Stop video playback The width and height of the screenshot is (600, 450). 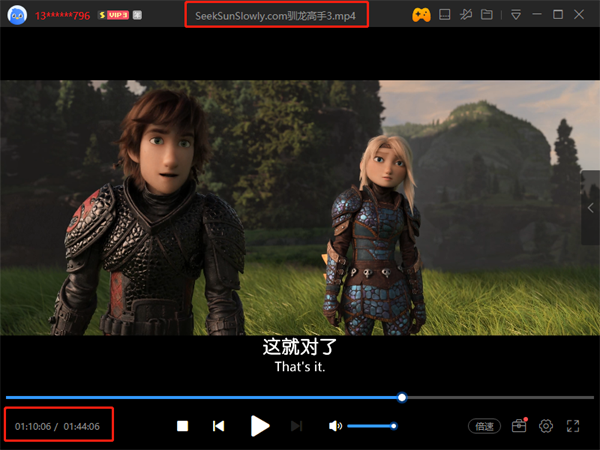pos(183,426)
